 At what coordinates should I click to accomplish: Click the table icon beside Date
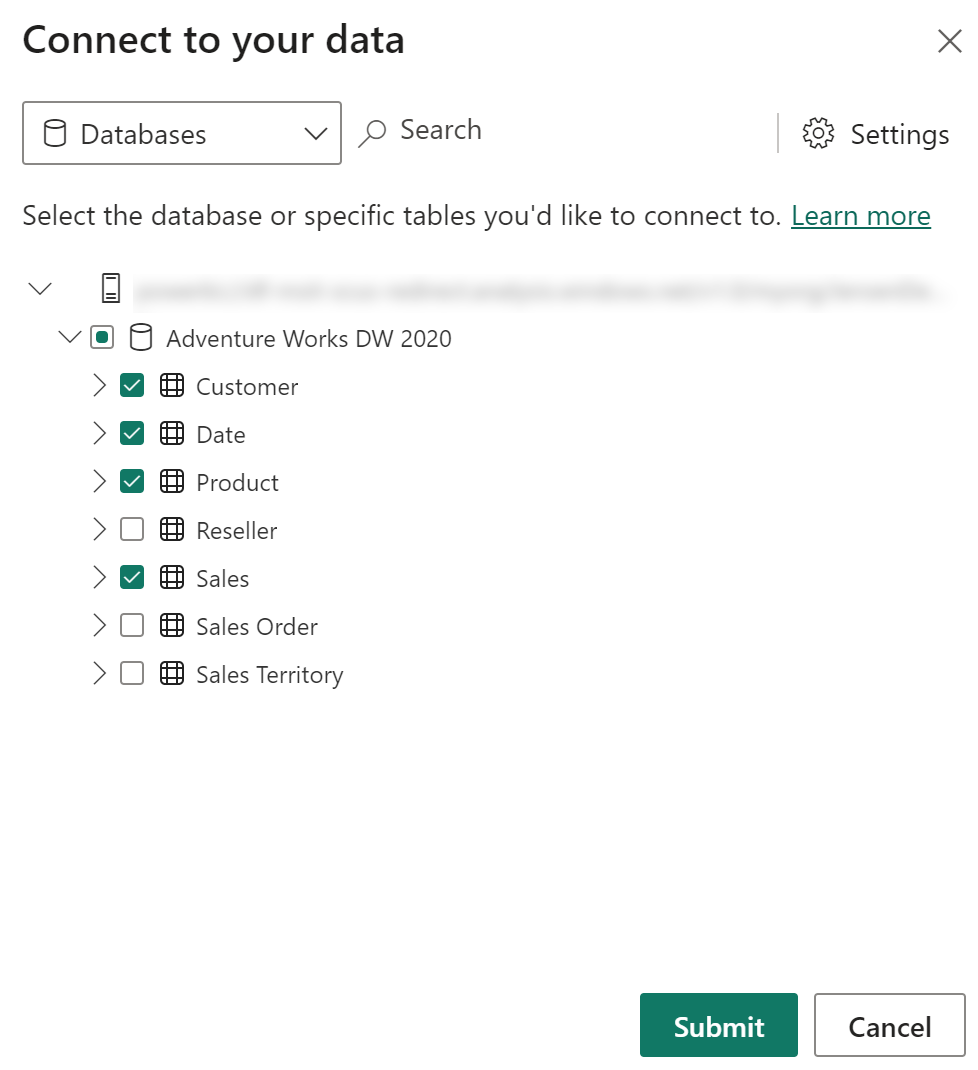[x=172, y=434]
